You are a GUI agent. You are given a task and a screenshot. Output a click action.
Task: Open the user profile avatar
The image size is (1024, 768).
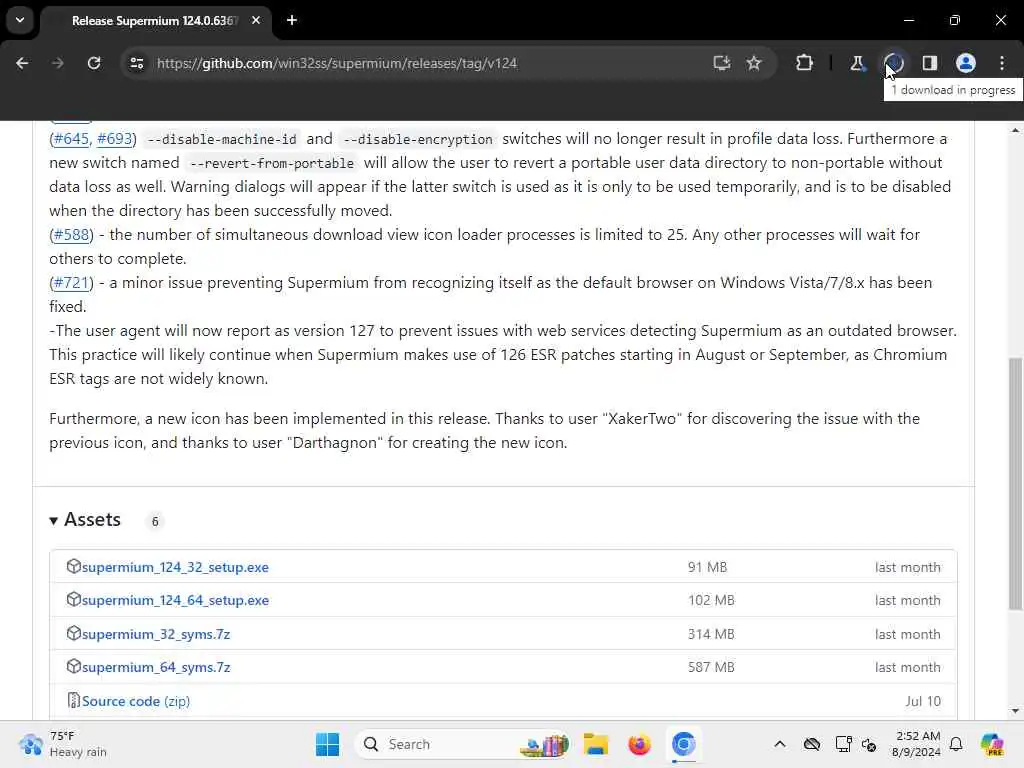[966, 63]
